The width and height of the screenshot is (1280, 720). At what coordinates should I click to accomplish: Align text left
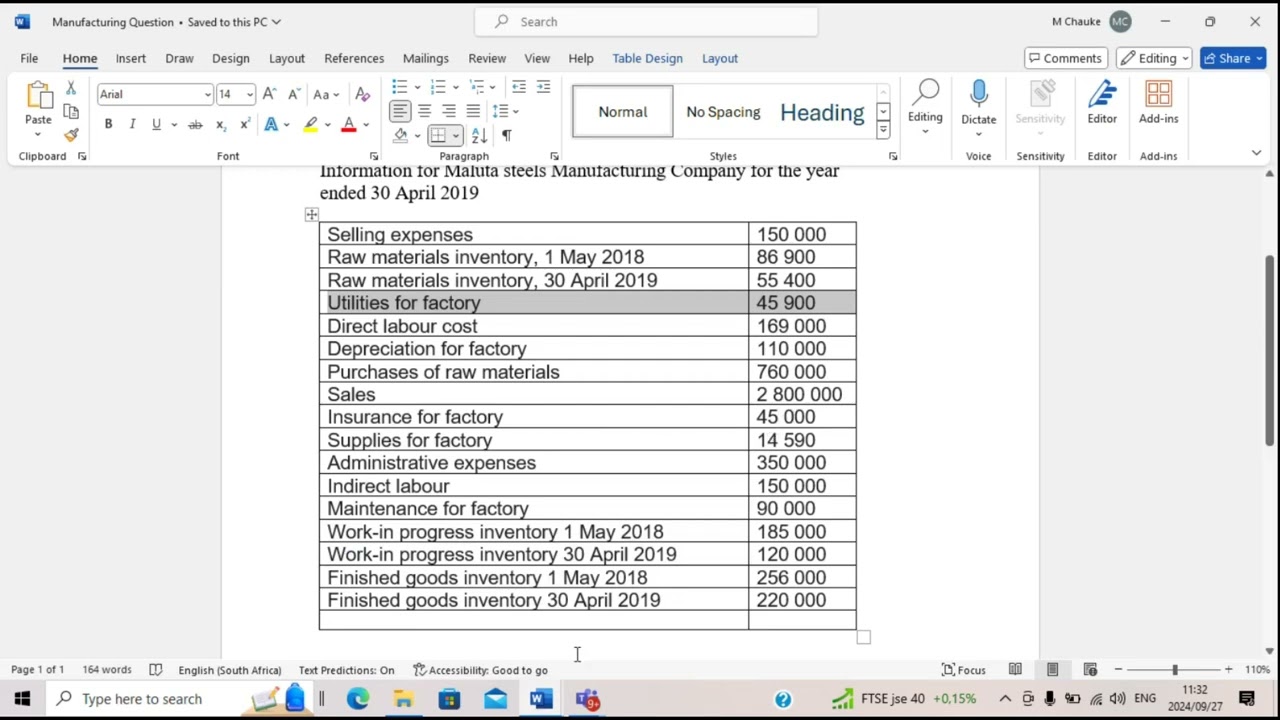(399, 111)
